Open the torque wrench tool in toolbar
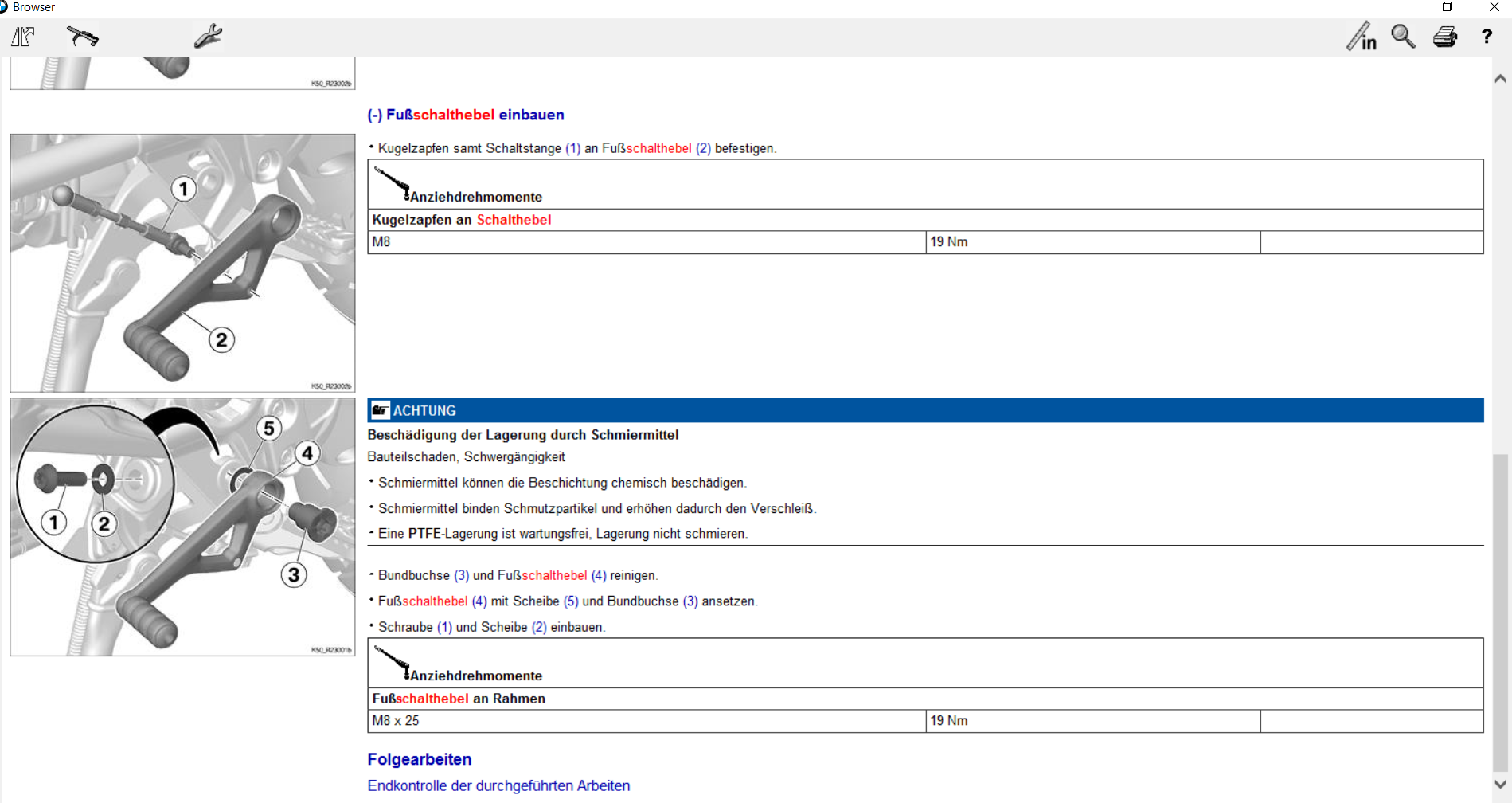Screen dimensions: 1512x803 click(82, 37)
